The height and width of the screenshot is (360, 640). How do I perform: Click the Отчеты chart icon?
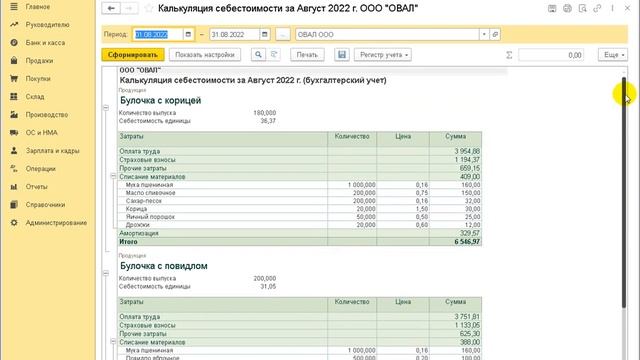click(14, 187)
